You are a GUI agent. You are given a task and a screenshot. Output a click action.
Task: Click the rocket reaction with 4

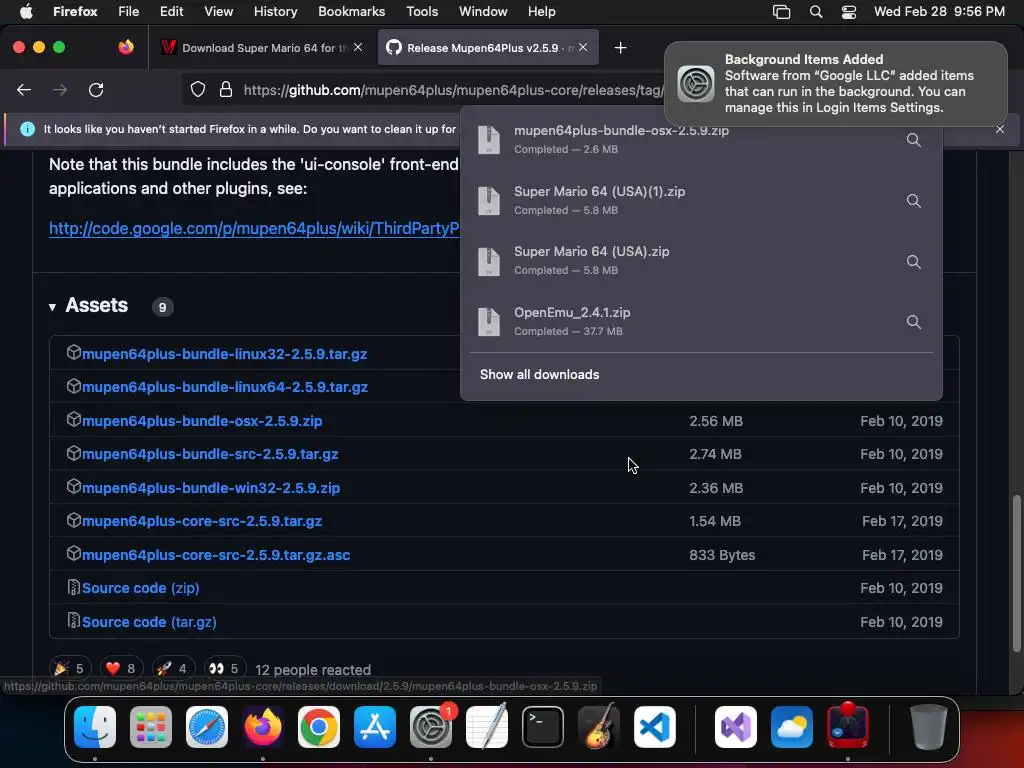(172, 668)
